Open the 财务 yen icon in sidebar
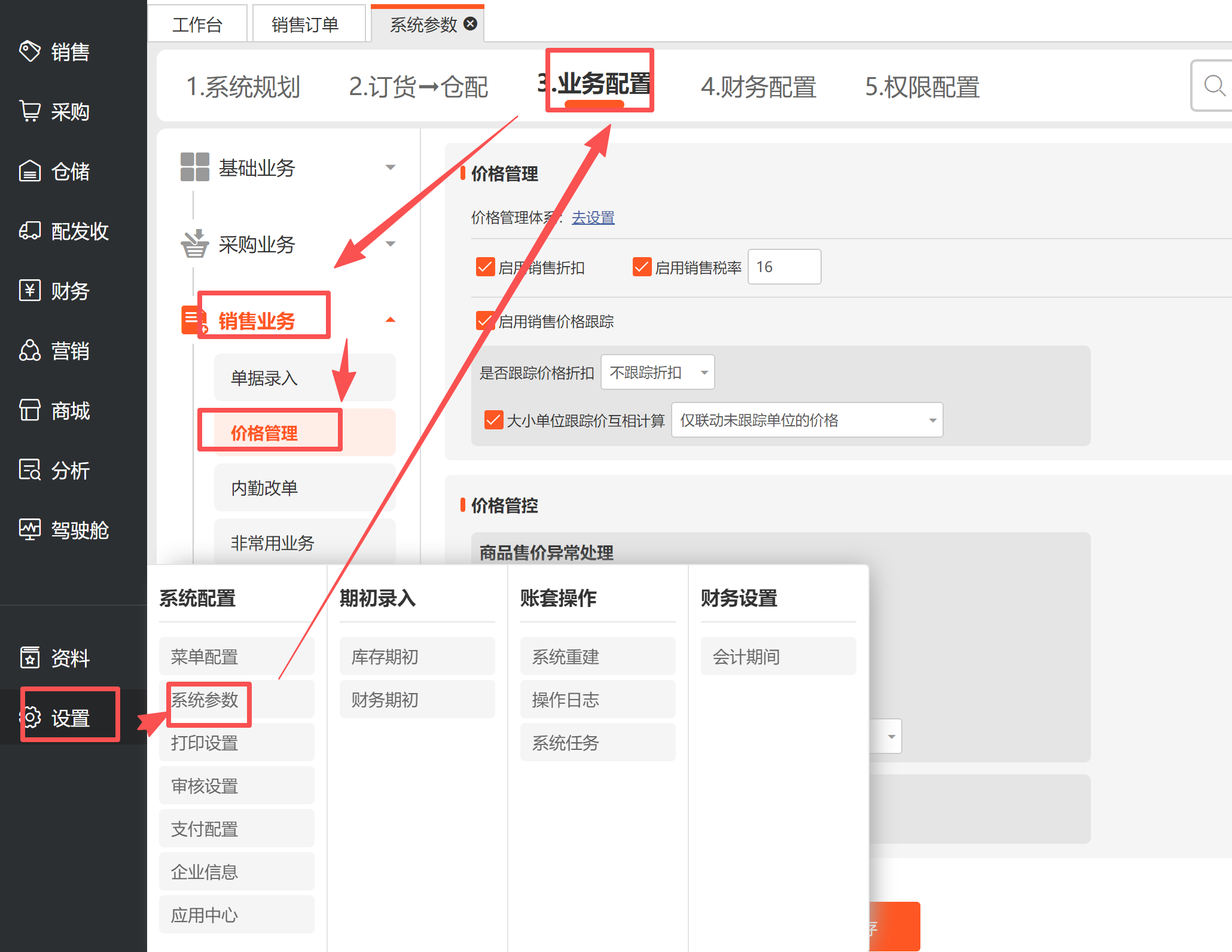The width and height of the screenshot is (1232, 952). tap(30, 291)
